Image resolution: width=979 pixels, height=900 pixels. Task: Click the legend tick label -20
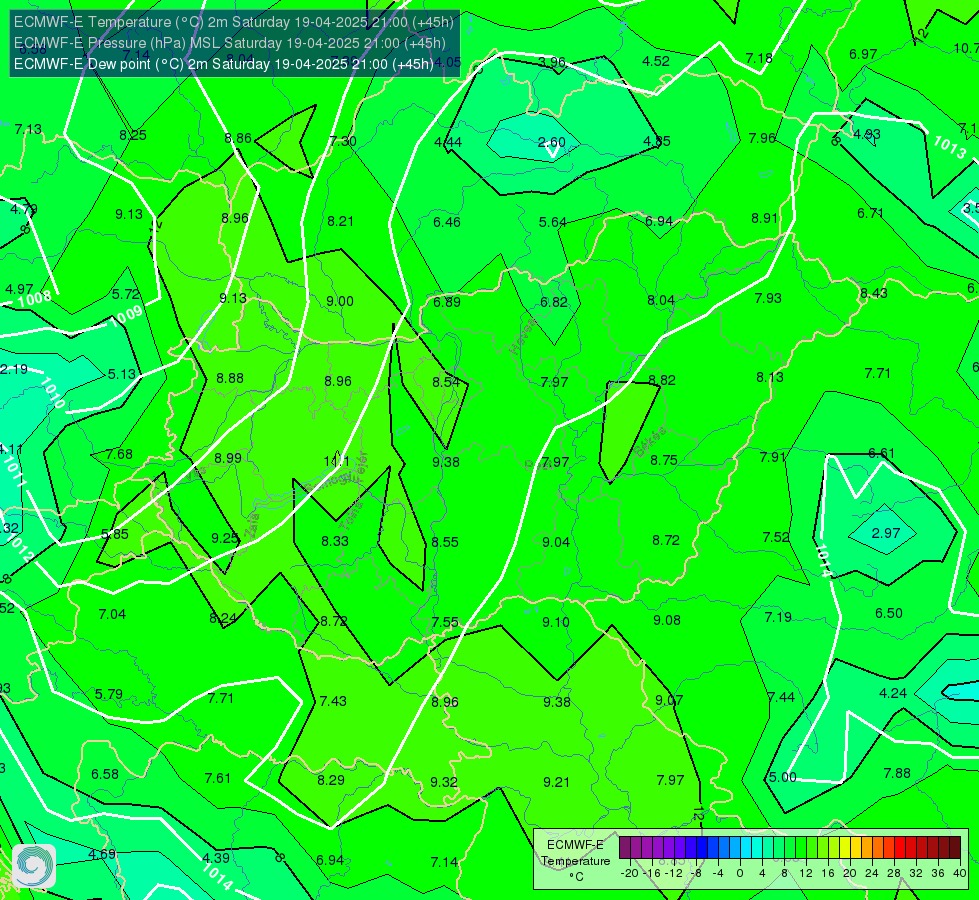pos(630,873)
